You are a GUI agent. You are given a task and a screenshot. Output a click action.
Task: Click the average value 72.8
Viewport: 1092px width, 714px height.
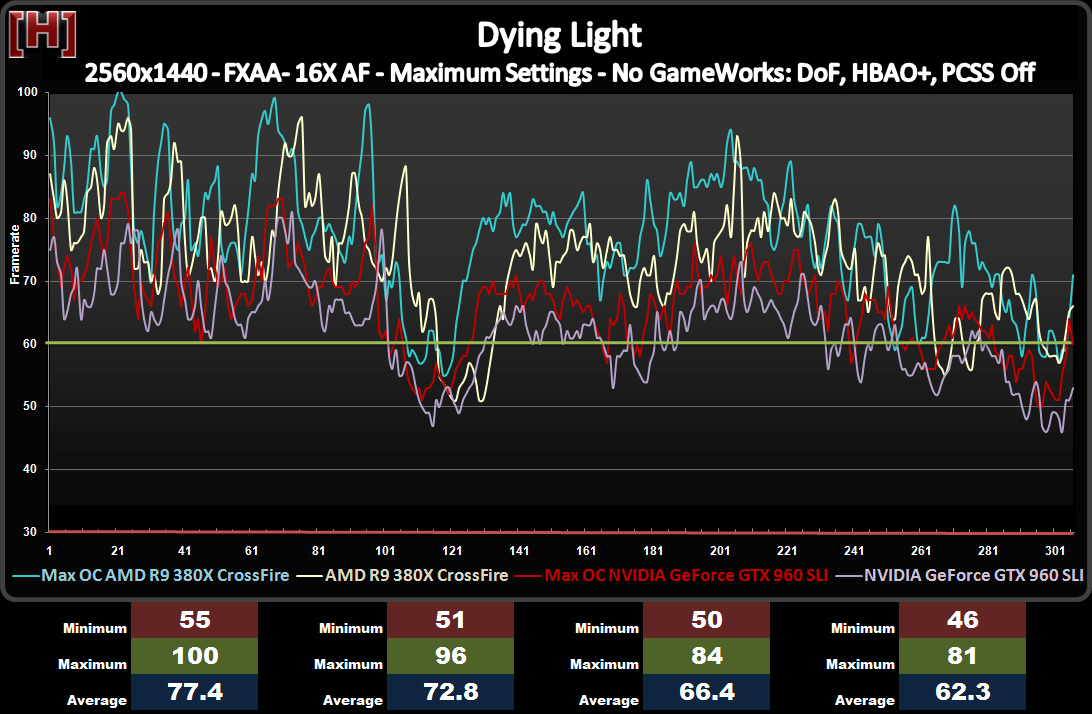pos(451,692)
